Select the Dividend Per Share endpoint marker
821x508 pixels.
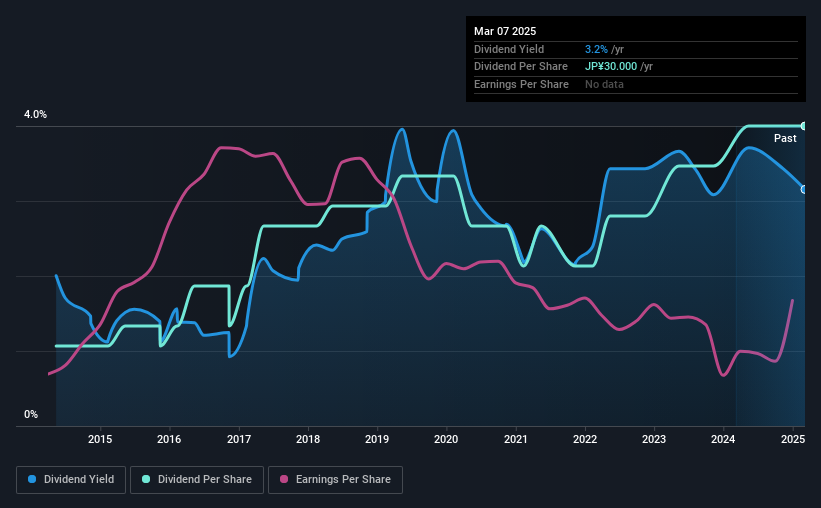[804, 126]
